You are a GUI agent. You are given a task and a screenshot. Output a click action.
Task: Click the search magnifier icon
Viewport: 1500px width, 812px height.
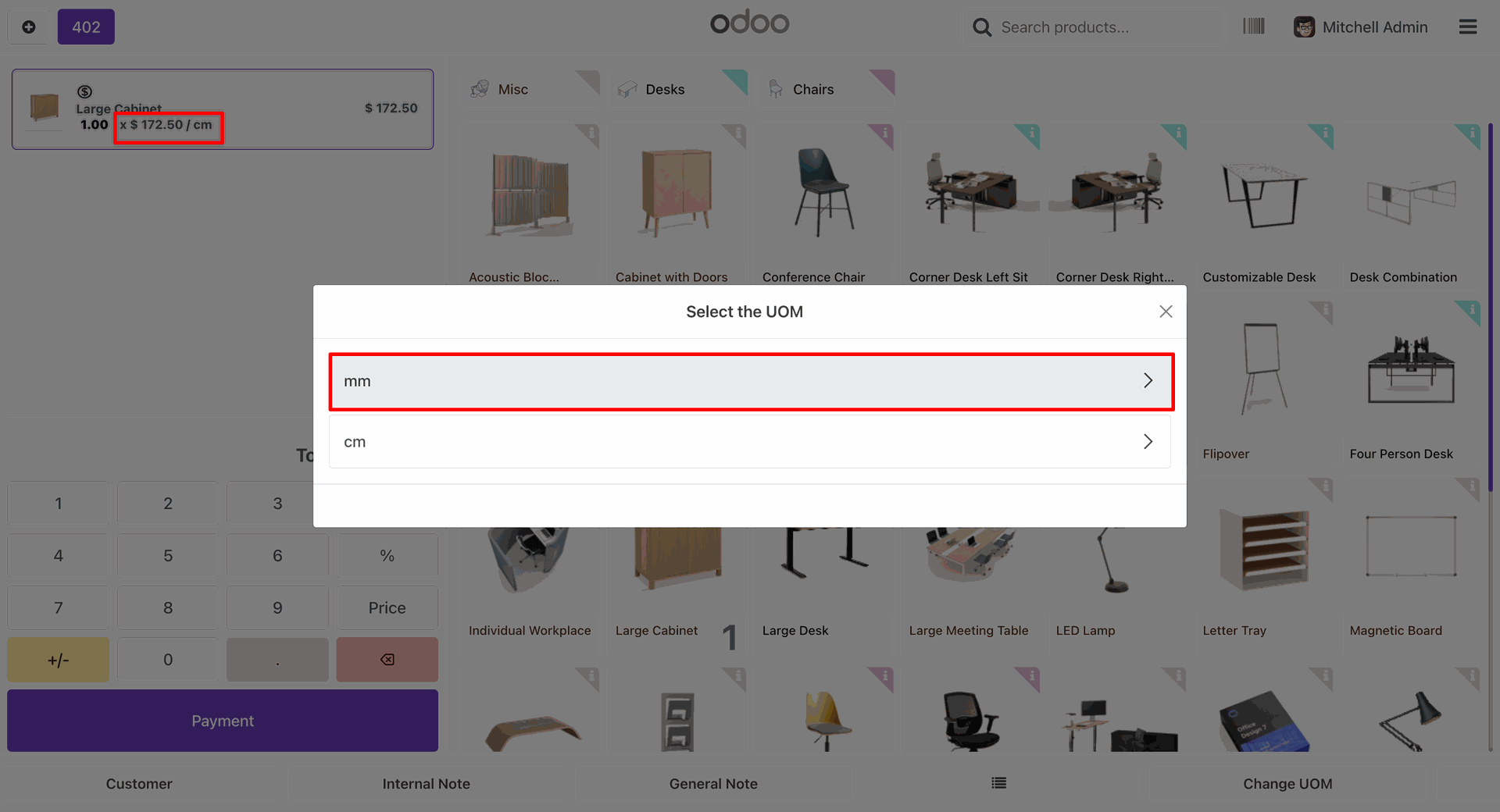tap(981, 27)
